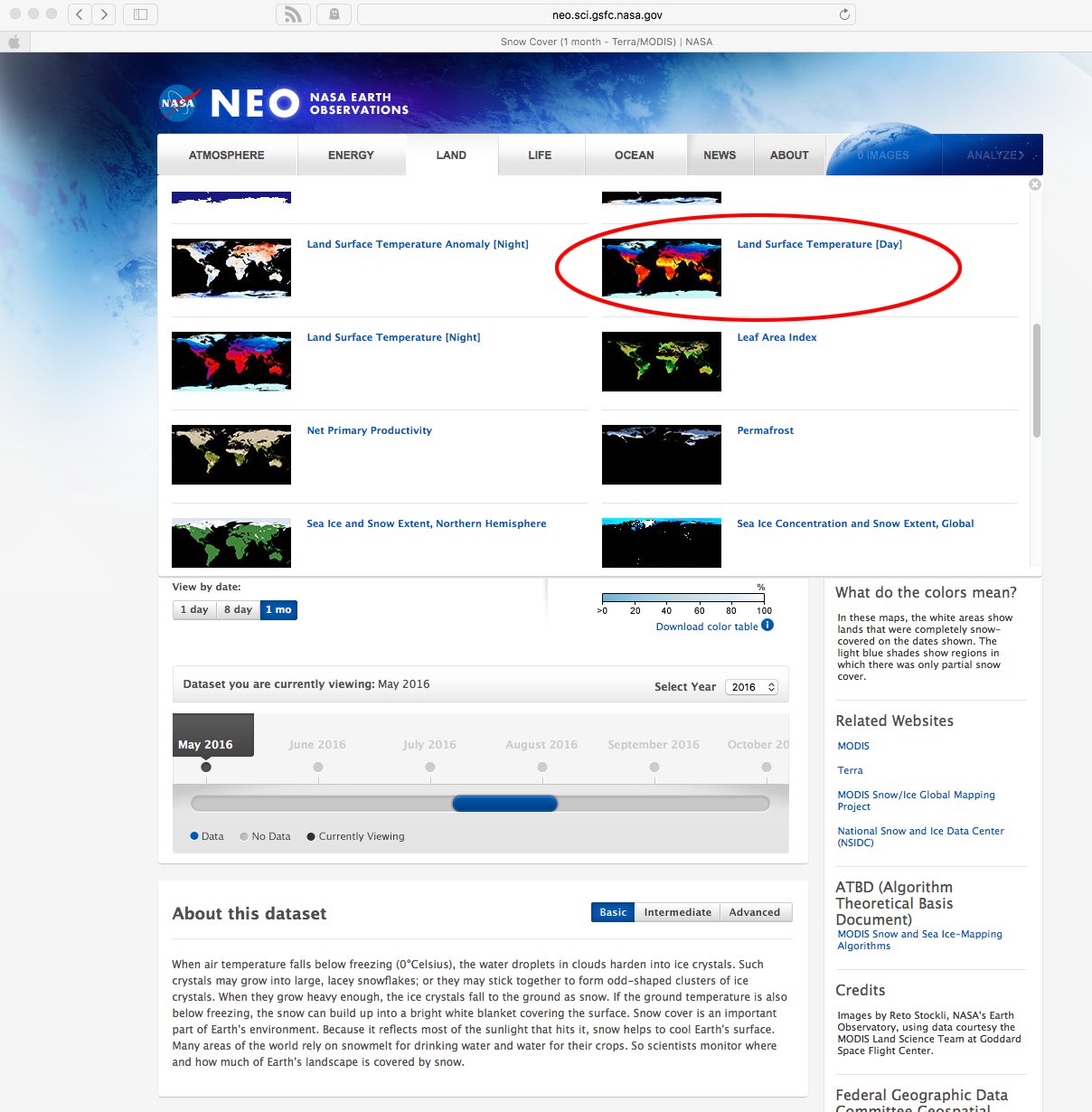Select the Basic description tab
1092x1112 pixels.
[x=613, y=912]
